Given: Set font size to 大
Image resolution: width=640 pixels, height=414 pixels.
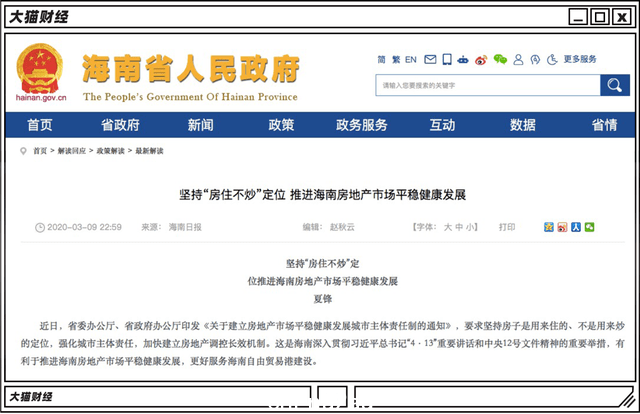Looking at the screenshot, I should tap(448, 227).
